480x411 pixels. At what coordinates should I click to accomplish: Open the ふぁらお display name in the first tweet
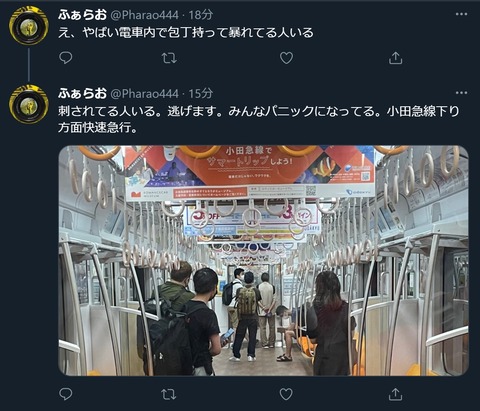(x=82, y=15)
